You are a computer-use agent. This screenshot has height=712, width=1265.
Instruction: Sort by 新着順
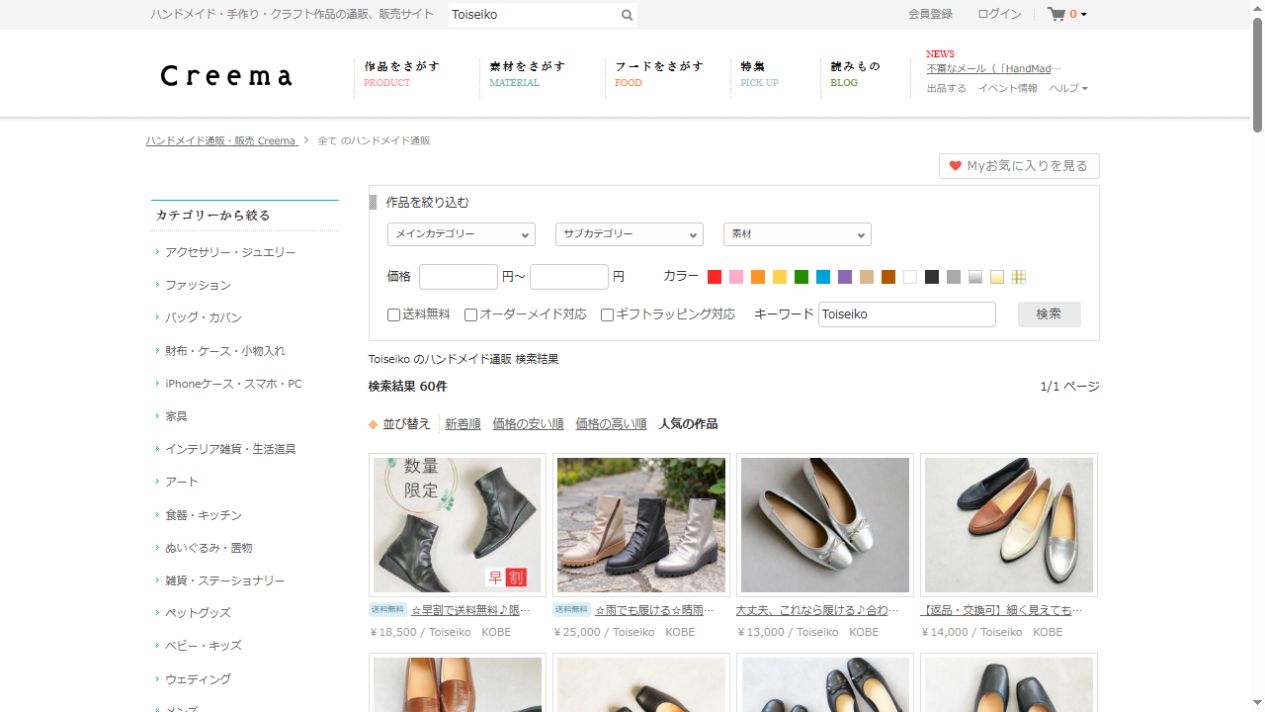(463, 424)
